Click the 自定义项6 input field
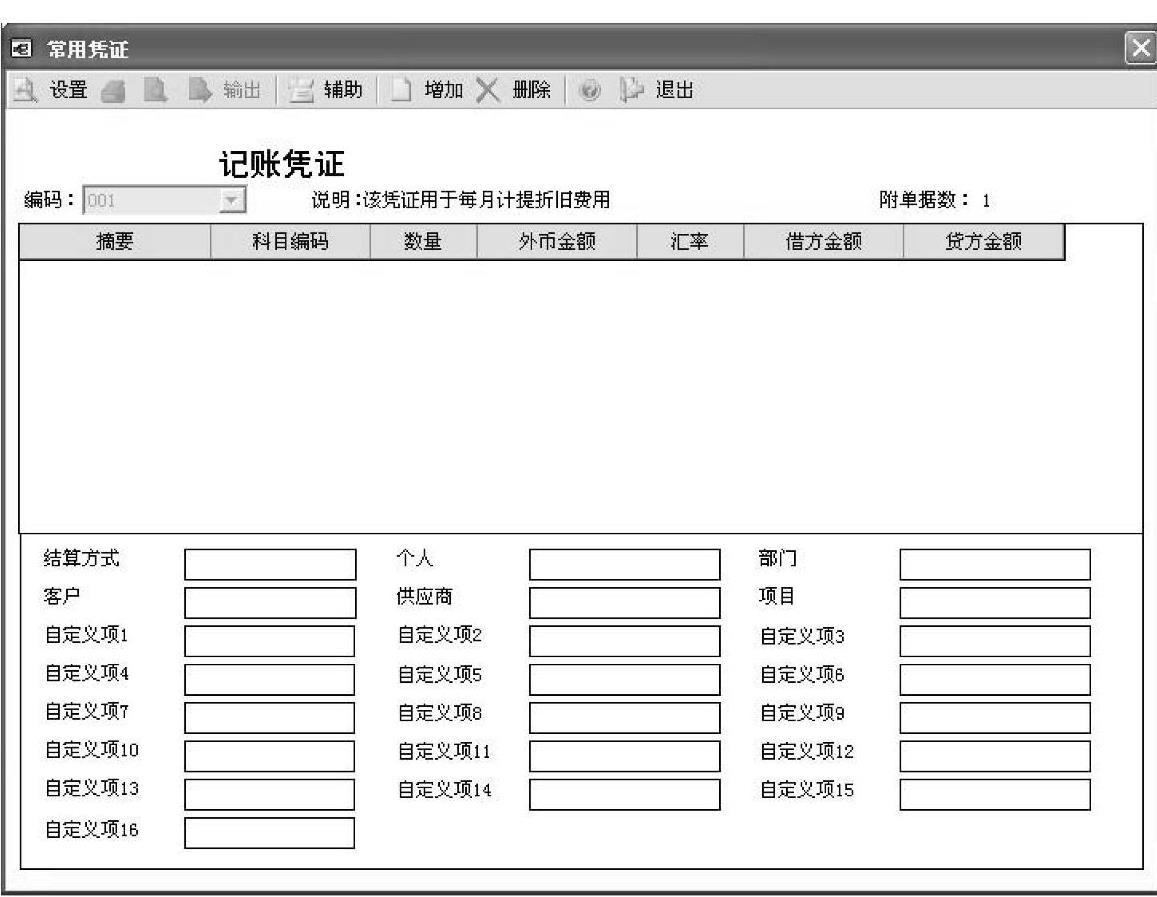 (x=995, y=679)
